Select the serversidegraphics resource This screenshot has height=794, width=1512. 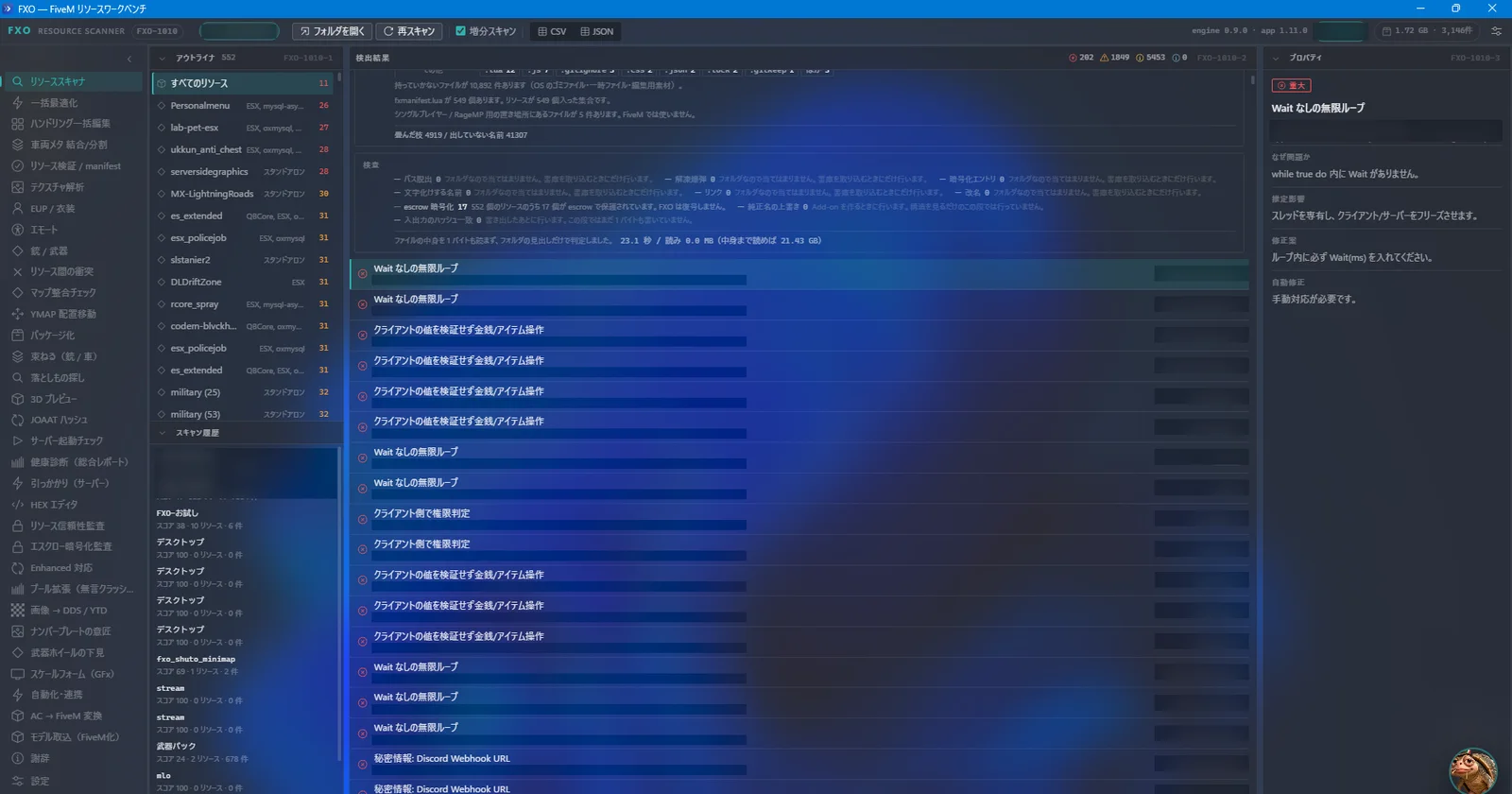click(x=243, y=172)
